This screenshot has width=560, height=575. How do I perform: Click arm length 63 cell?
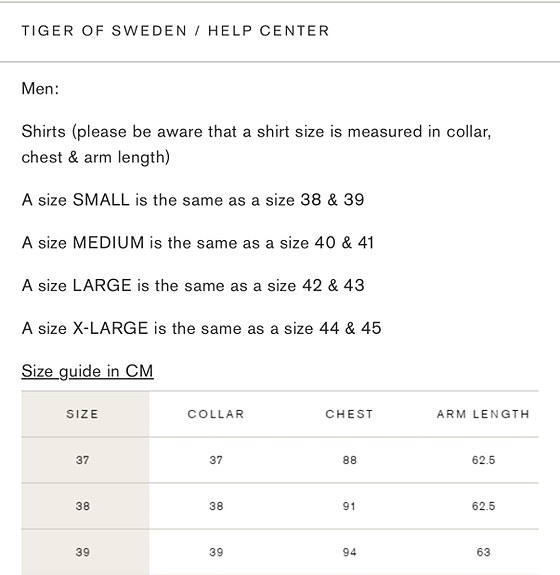(483, 552)
